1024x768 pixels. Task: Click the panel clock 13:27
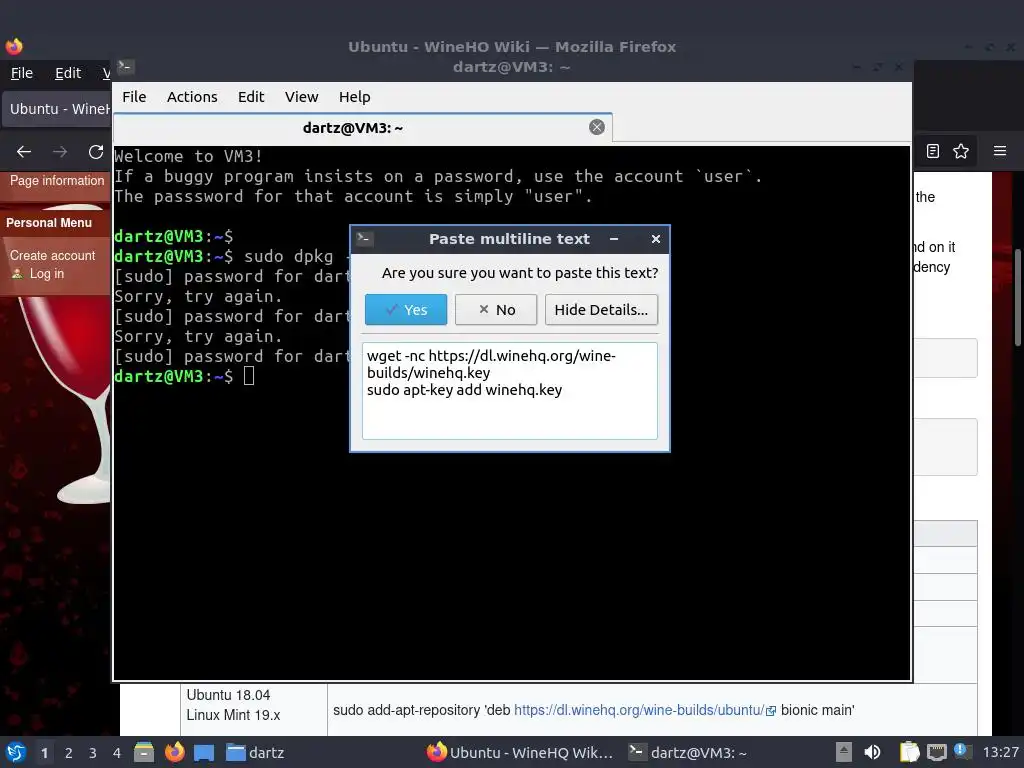(1000, 752)
